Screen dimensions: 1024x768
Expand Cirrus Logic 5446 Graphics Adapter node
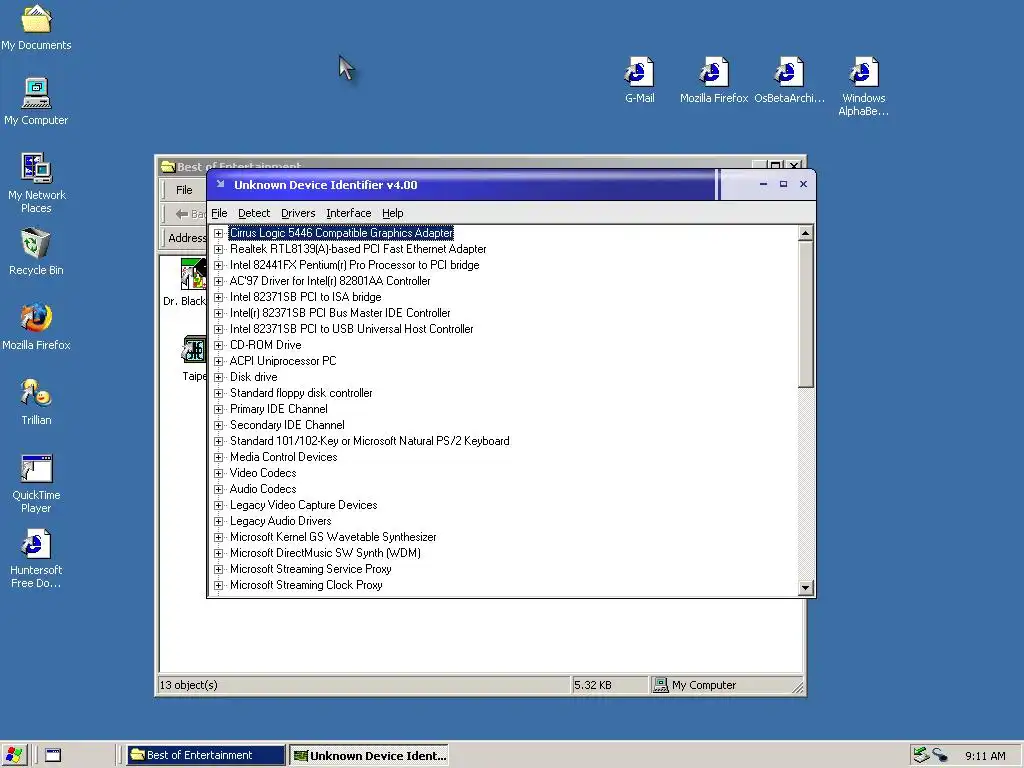click(219, 233)
